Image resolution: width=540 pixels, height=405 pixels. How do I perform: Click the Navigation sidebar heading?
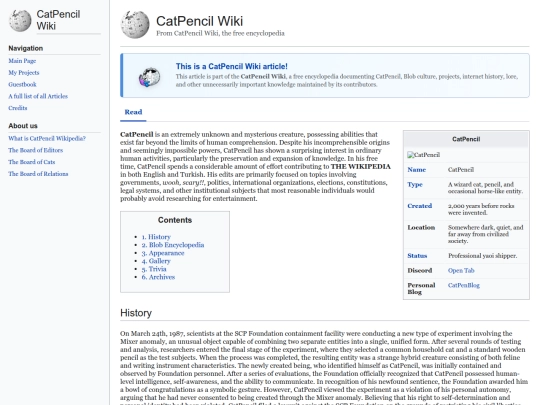(x=26, y=48)
